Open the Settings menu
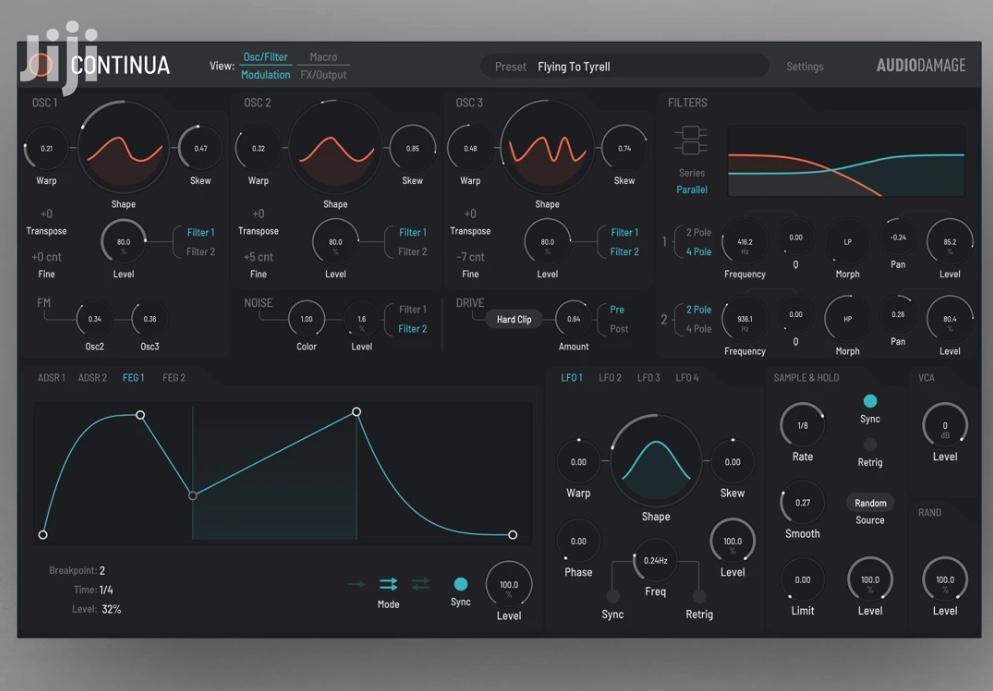 pos(805,67)
